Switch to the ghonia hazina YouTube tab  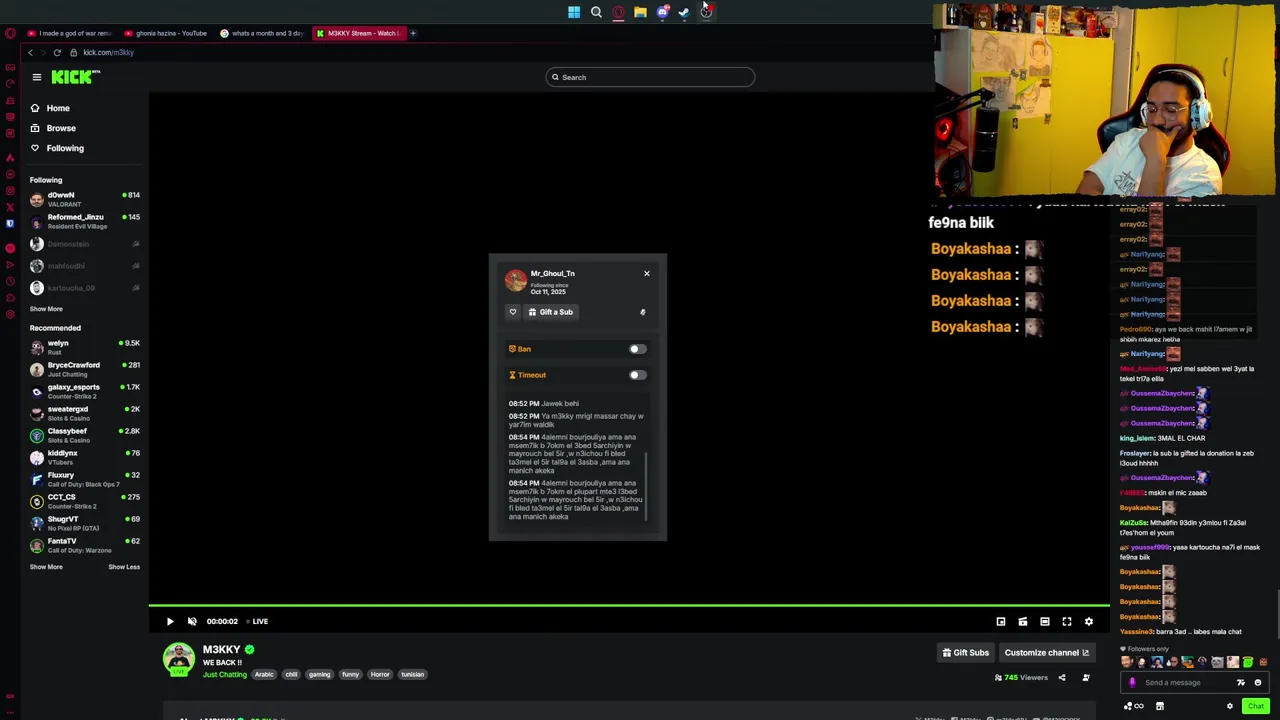click(x=167, y=33)
